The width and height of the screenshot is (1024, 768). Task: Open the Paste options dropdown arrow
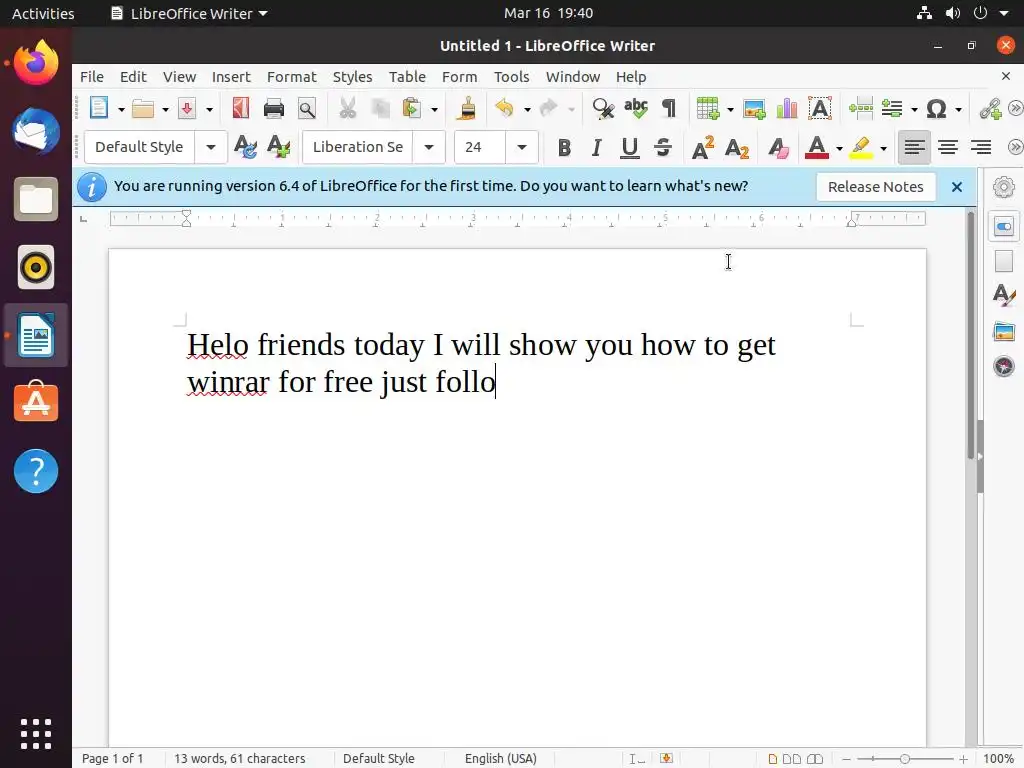[x=434, y=109]
